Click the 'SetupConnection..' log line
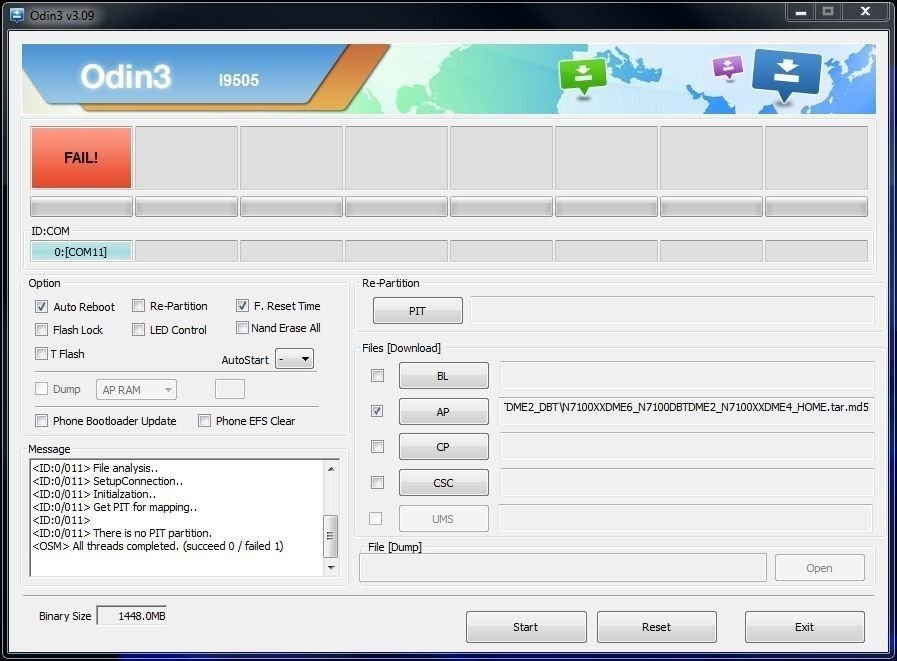897x661 pixels. coord(108,481)
